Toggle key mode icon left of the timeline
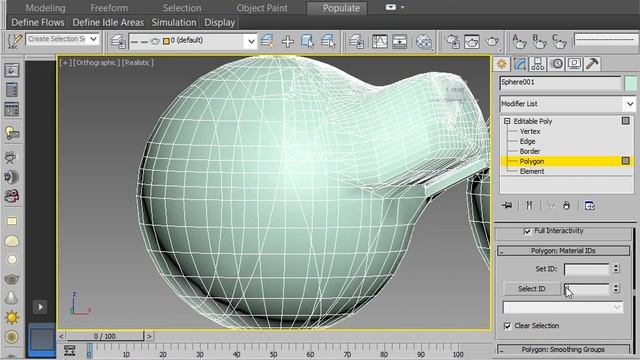Screen dimensions: 640x360 pos(69,350)
